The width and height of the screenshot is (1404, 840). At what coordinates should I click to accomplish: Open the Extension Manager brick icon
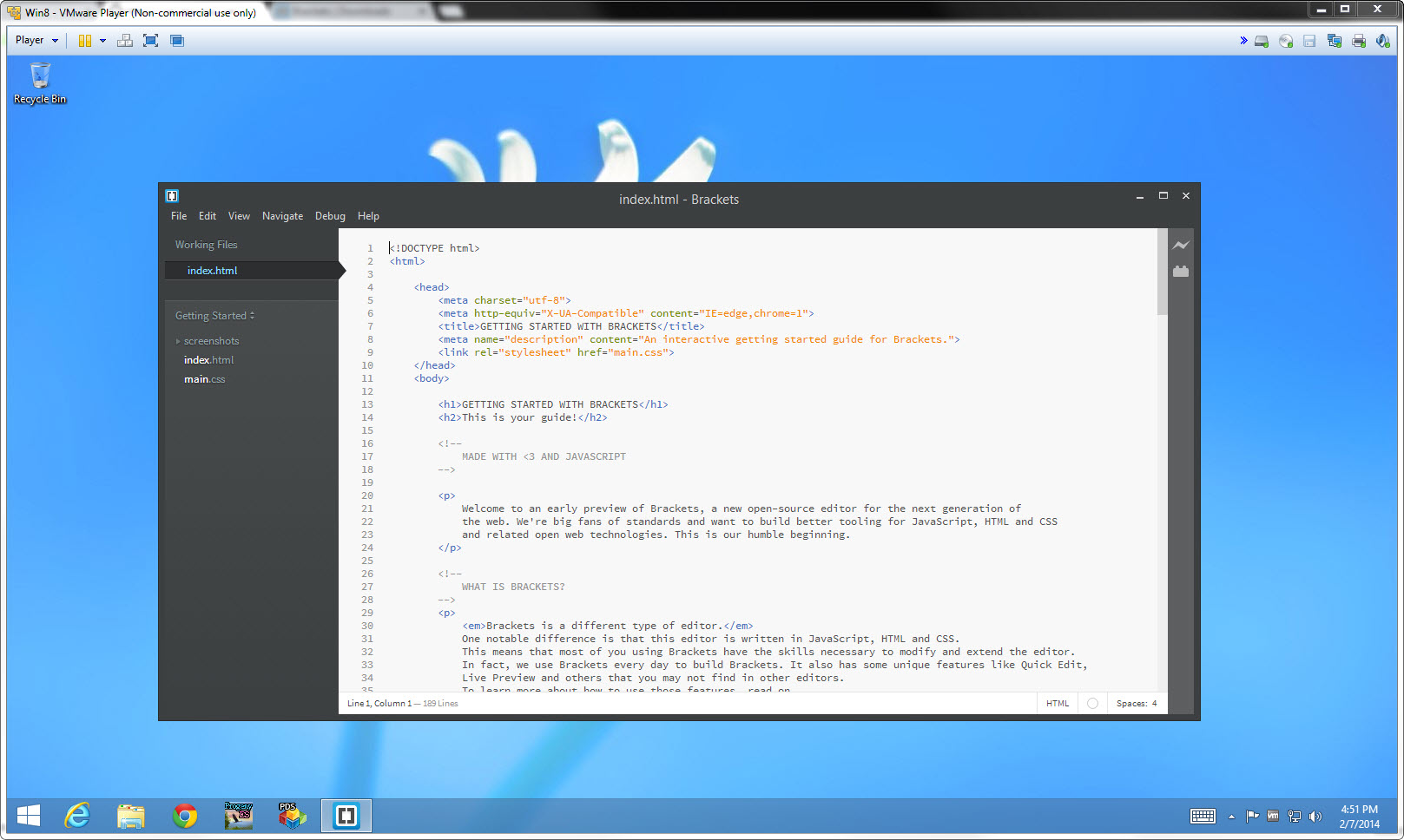pyautogui.click(x=1181, y=272)
